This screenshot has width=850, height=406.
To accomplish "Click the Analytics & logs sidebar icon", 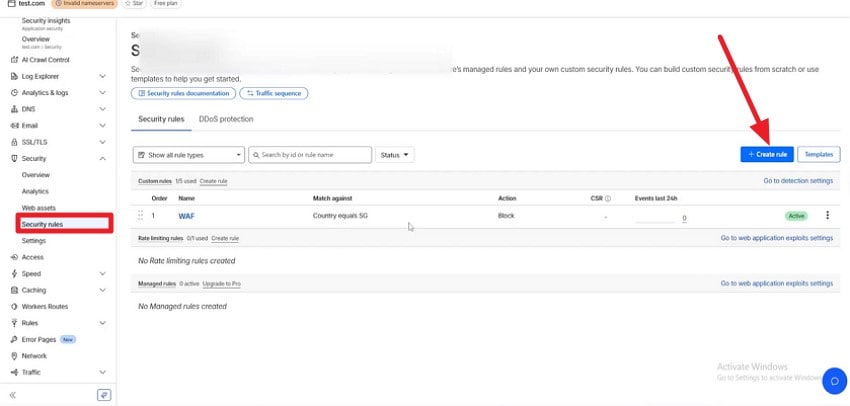I will click(x=15, y=93).
